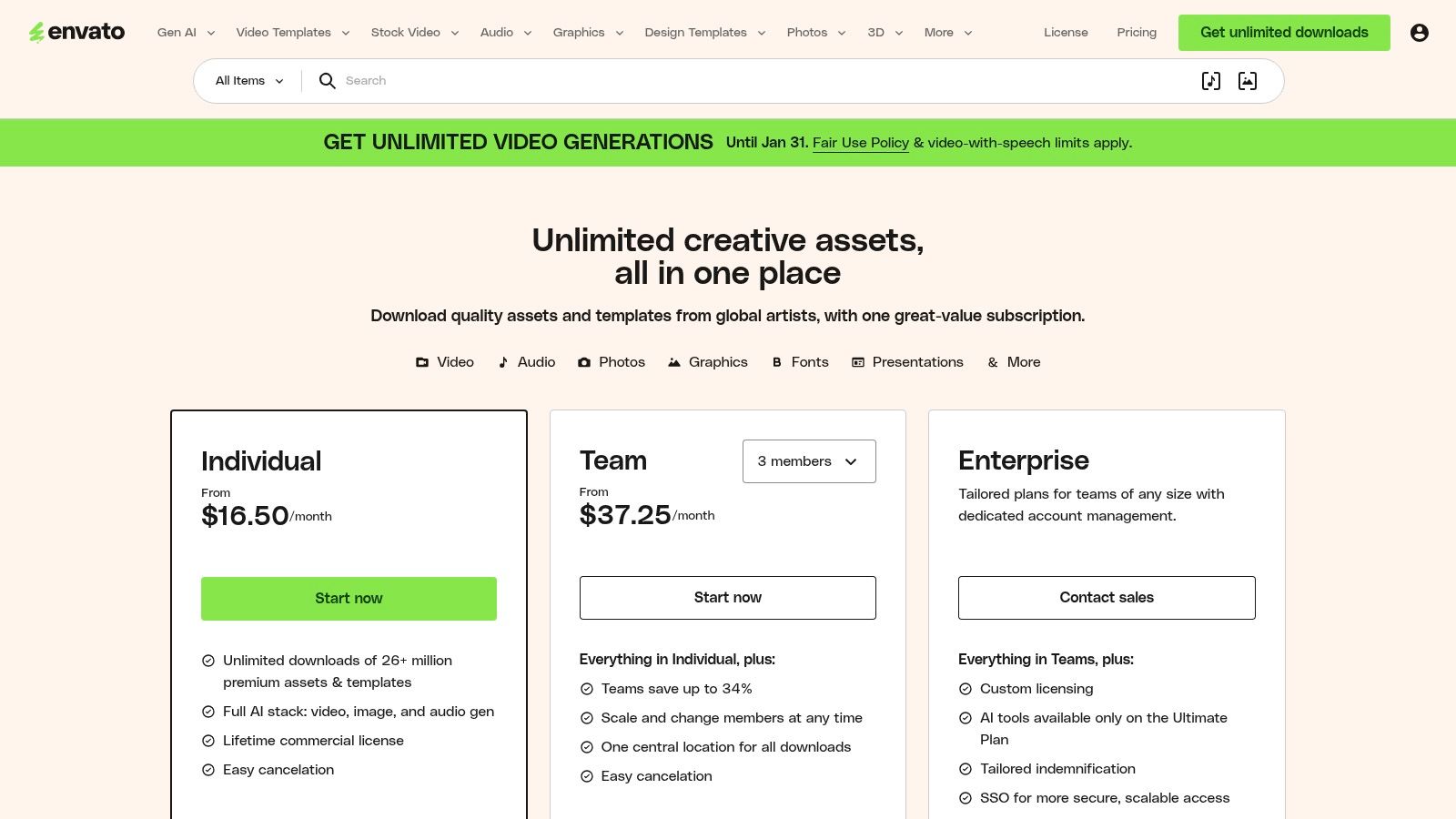This screenshot has width=1456, height=819.
Task: Open the More navigation menu
Action: (947, 32)
